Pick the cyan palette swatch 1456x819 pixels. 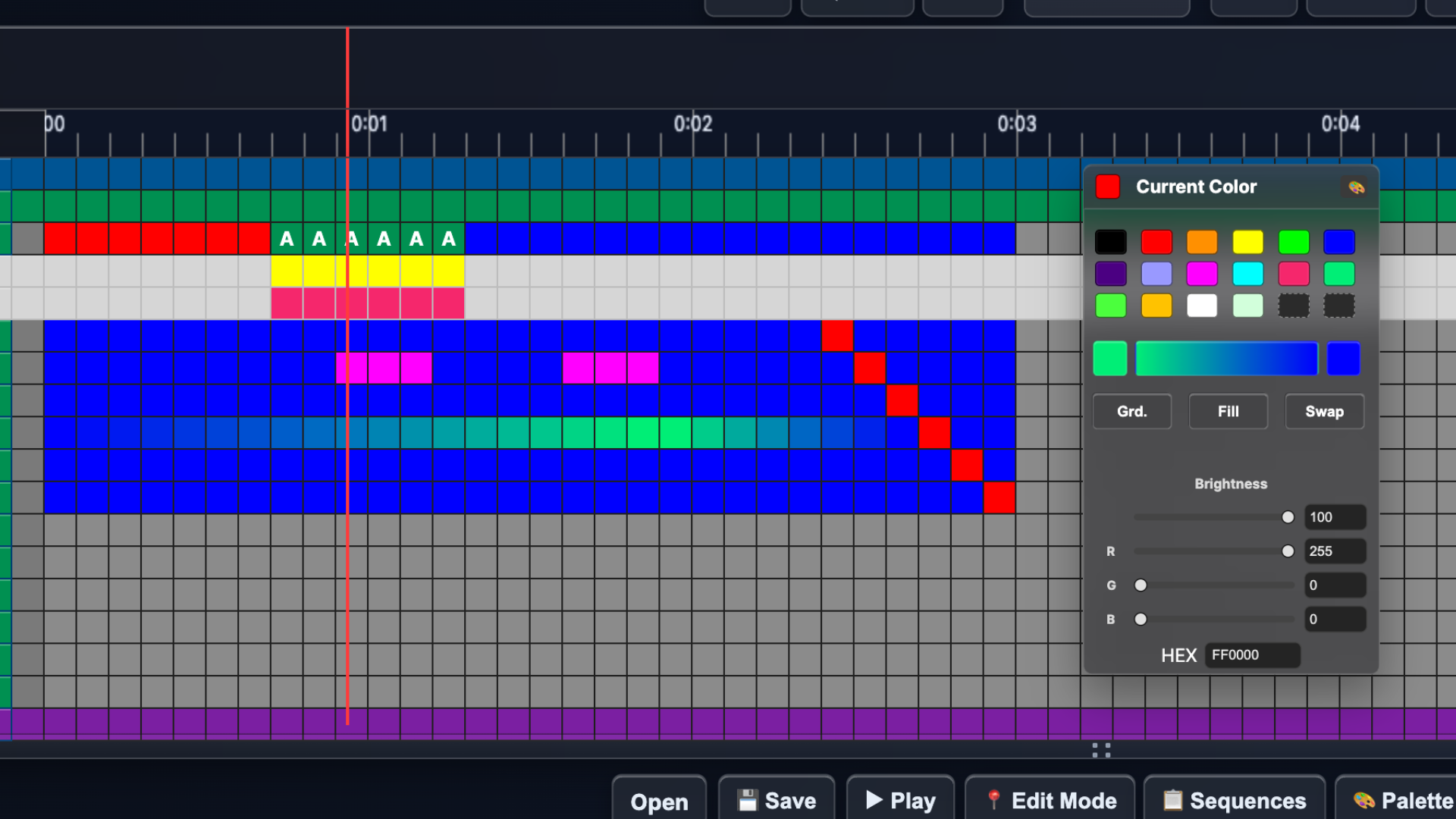1247,274
